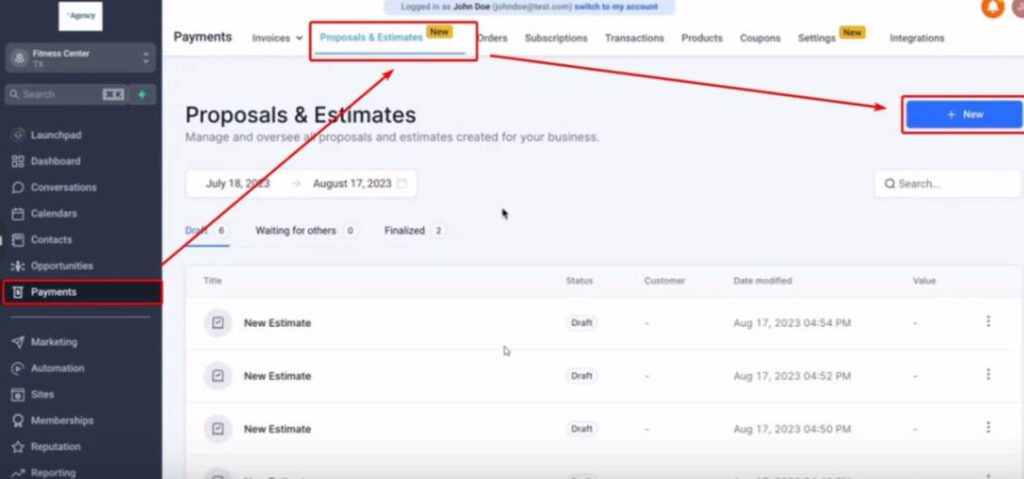
Task: Click the green quick-action button beside Search
Action: click(x=142, y=94)
